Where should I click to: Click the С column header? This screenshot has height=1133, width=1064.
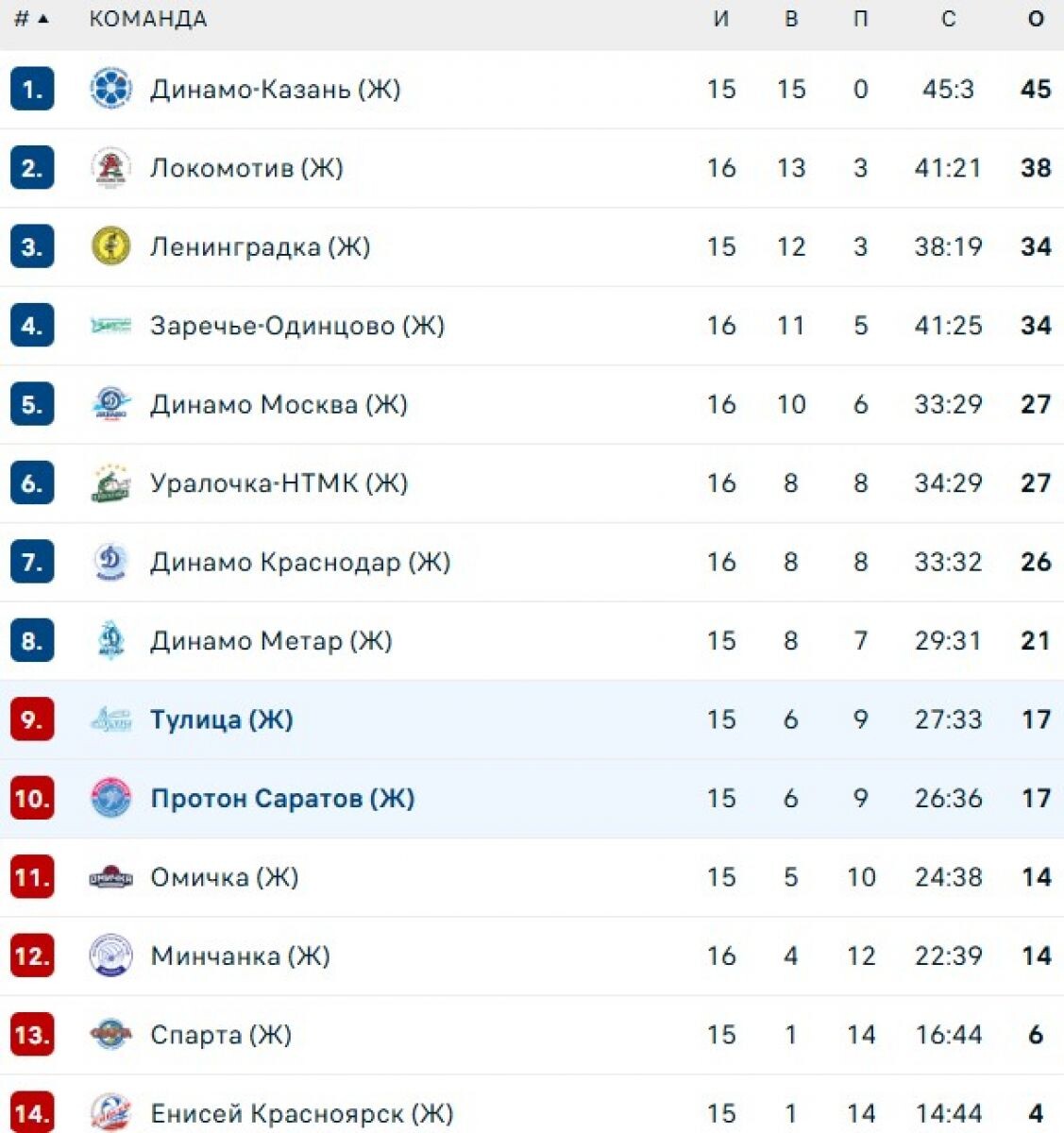(948, 17)
